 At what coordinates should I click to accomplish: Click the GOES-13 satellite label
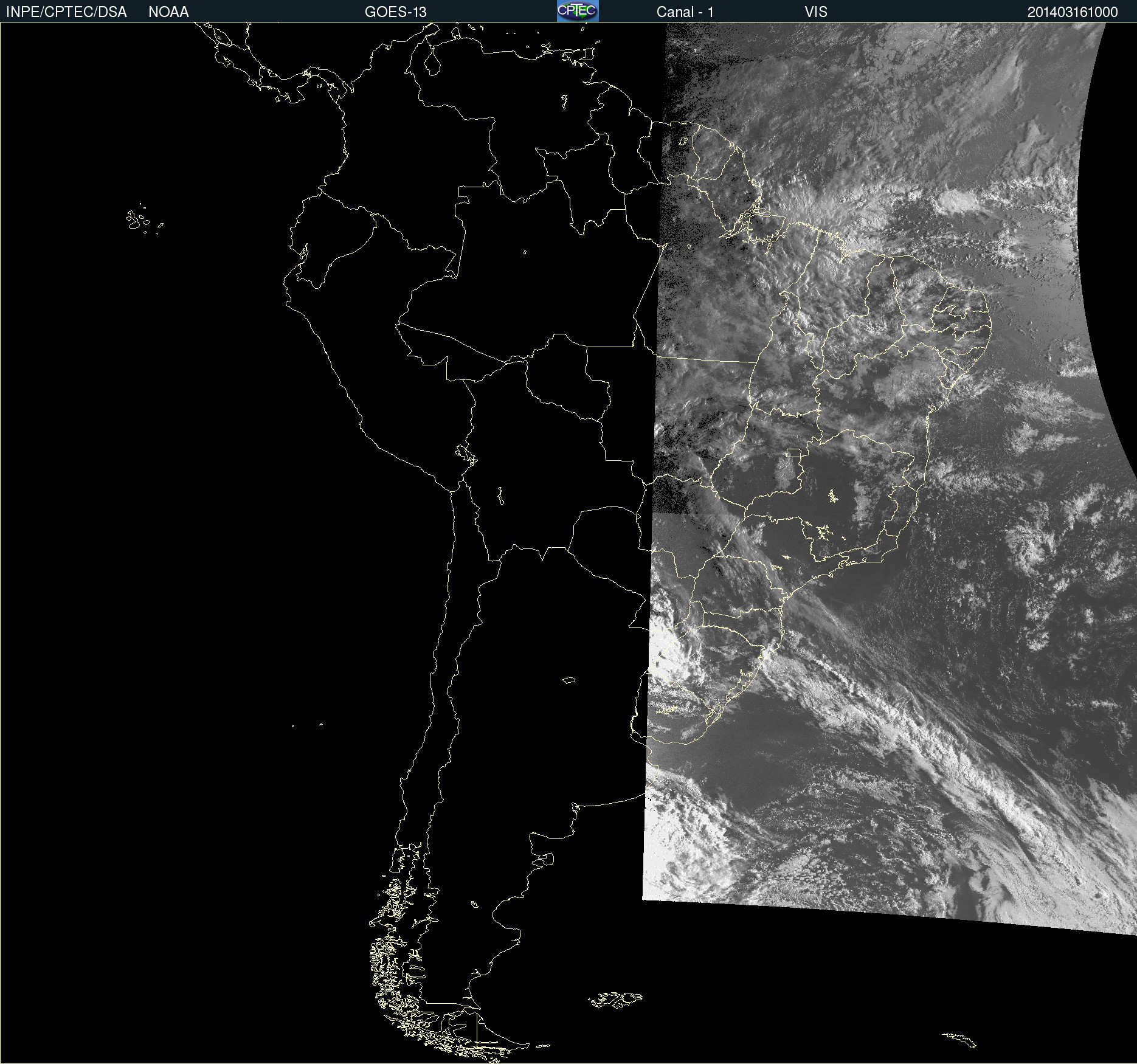tap(396, 12)
